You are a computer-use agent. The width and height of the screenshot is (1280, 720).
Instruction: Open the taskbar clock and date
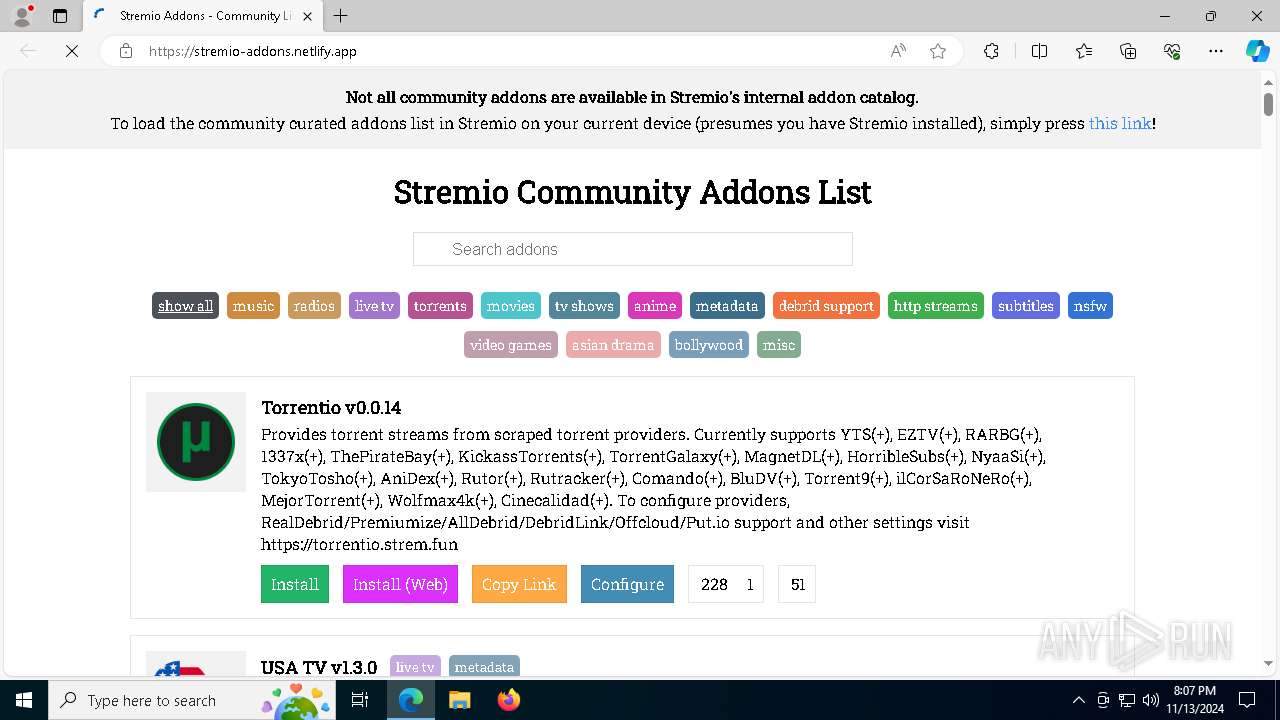click(1194, 700)
